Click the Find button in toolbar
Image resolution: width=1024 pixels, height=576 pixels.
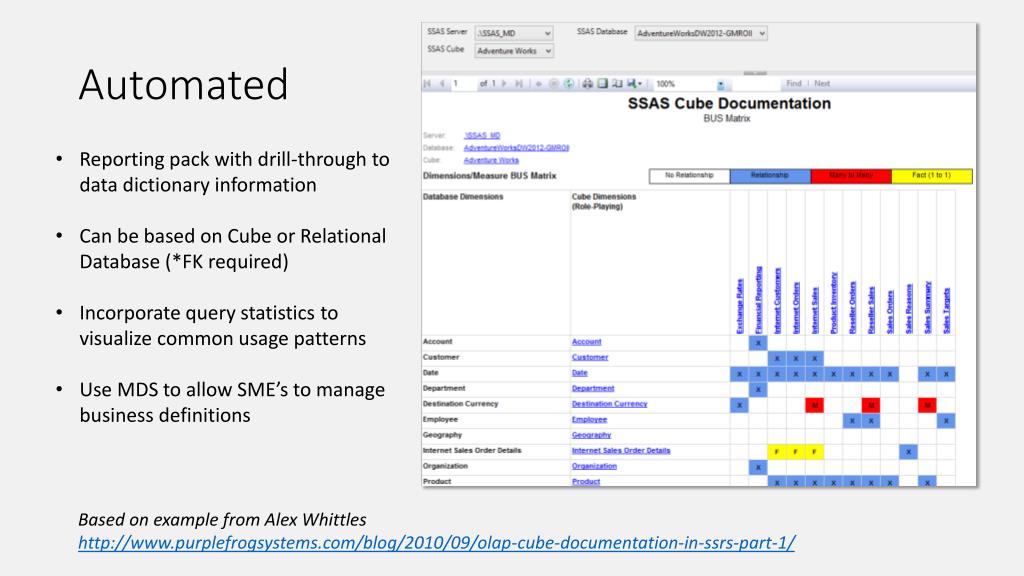point(793,84)
